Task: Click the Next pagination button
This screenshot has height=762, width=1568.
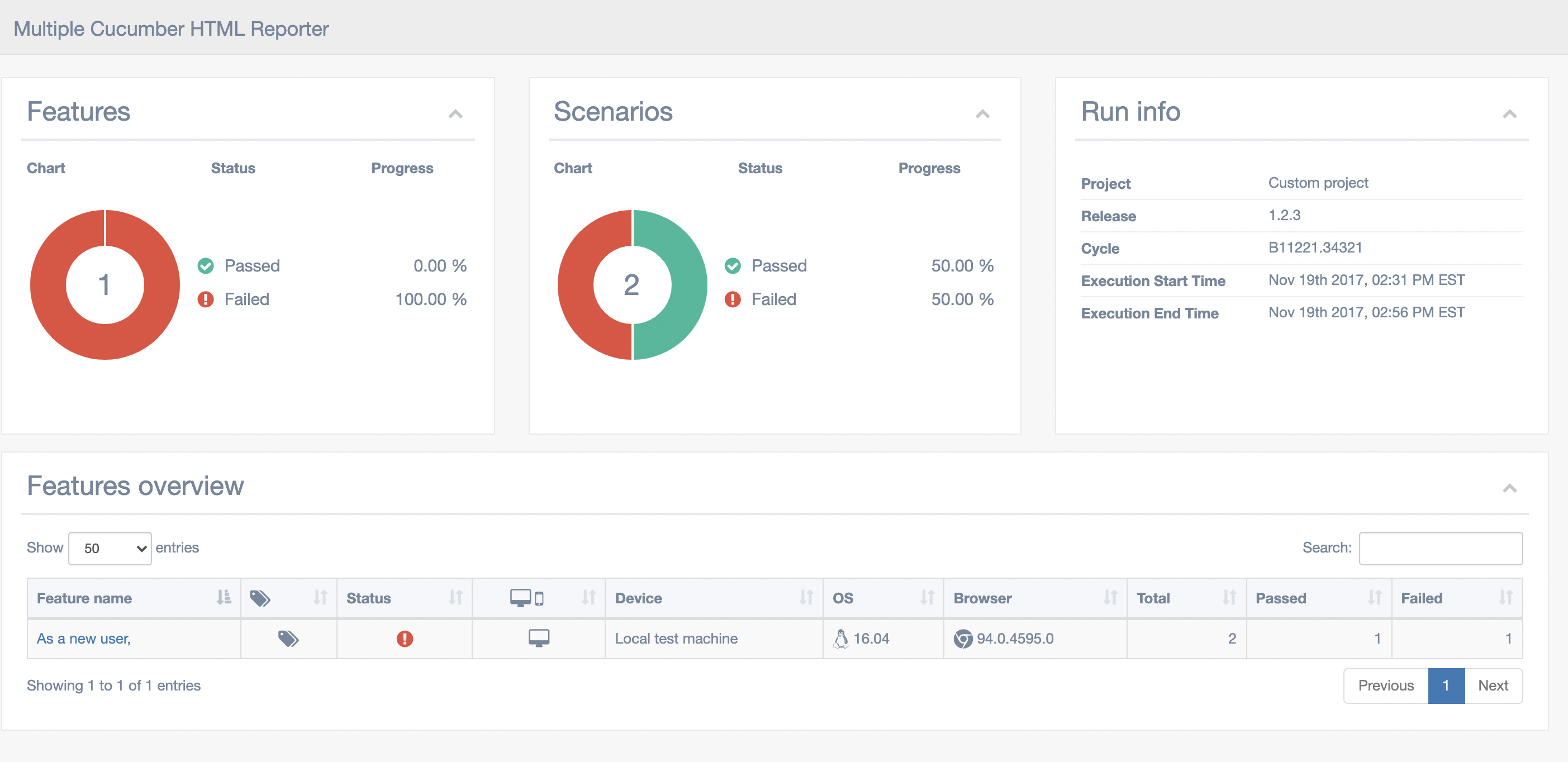Action: coord(1493,685)
